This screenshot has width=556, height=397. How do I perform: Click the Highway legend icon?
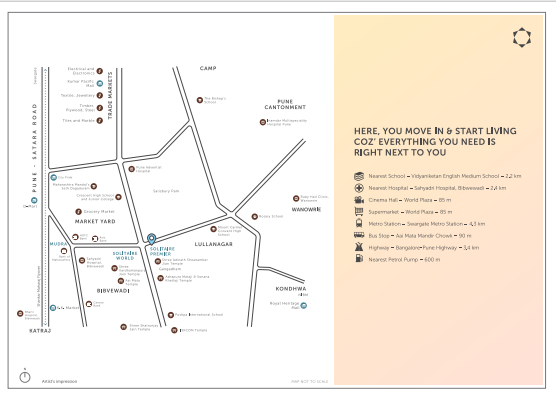coord(359,247)
